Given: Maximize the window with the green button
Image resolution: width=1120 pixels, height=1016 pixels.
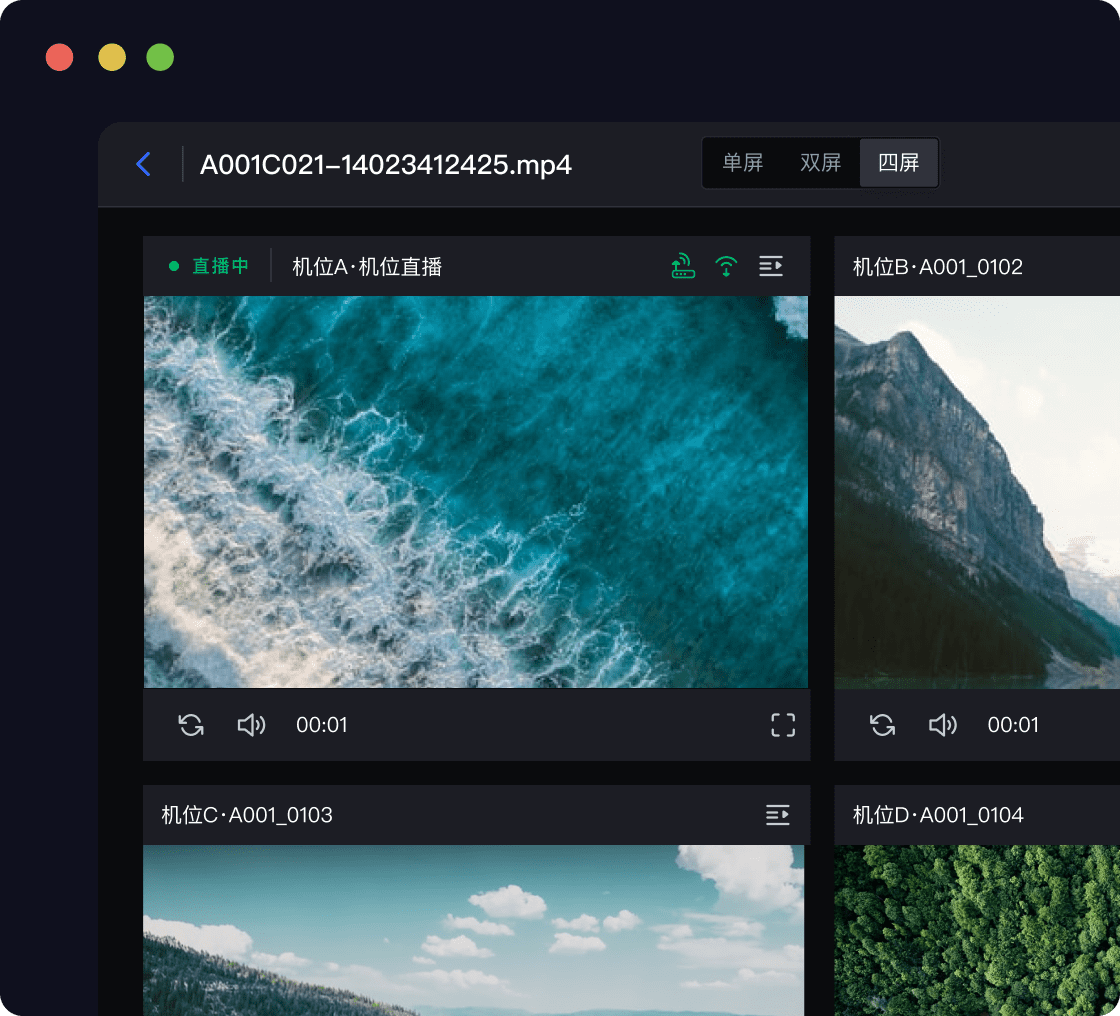Looking at the screenshot, I should 160,57.
